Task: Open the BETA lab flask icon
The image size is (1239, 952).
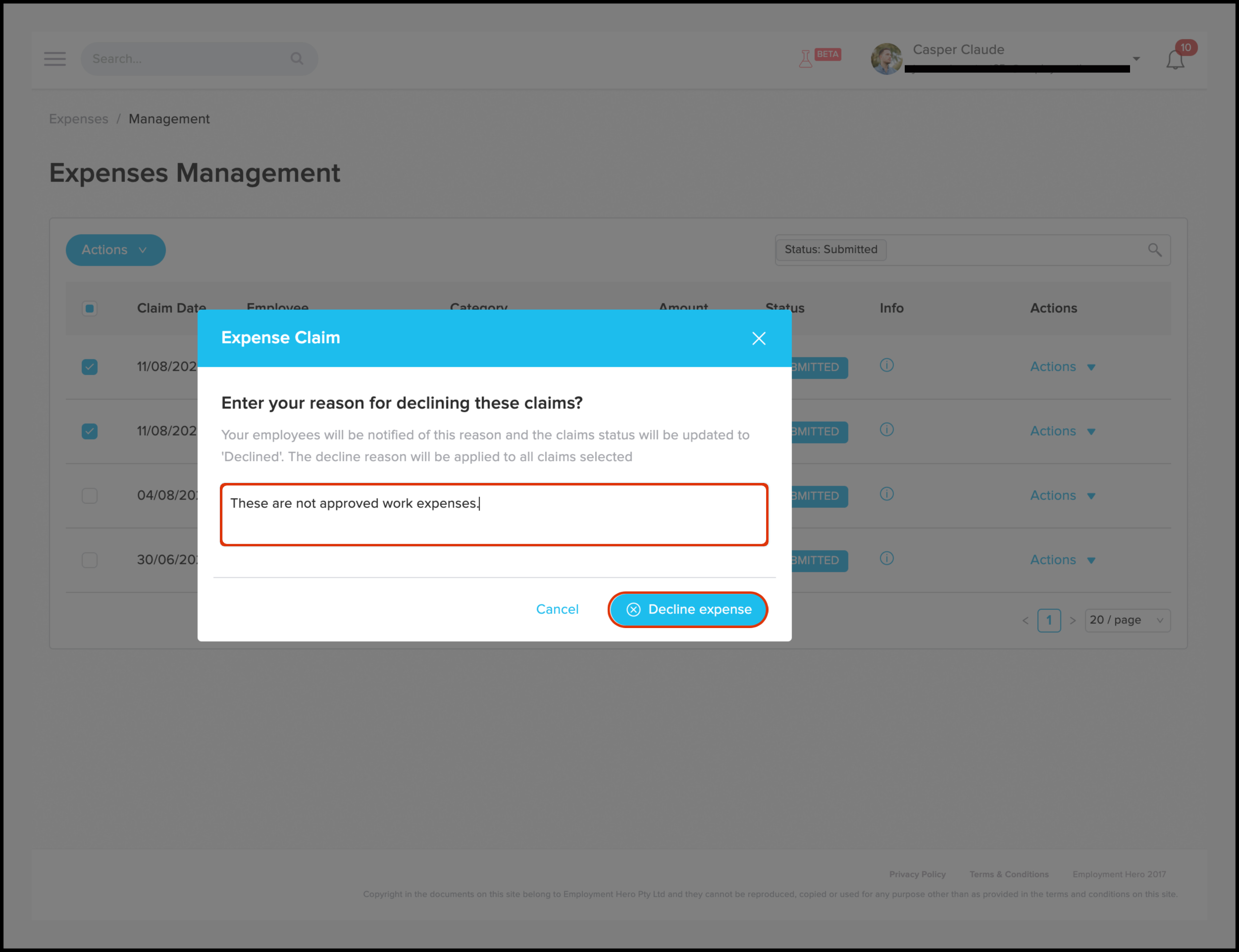Action: (x=805, y=58)
